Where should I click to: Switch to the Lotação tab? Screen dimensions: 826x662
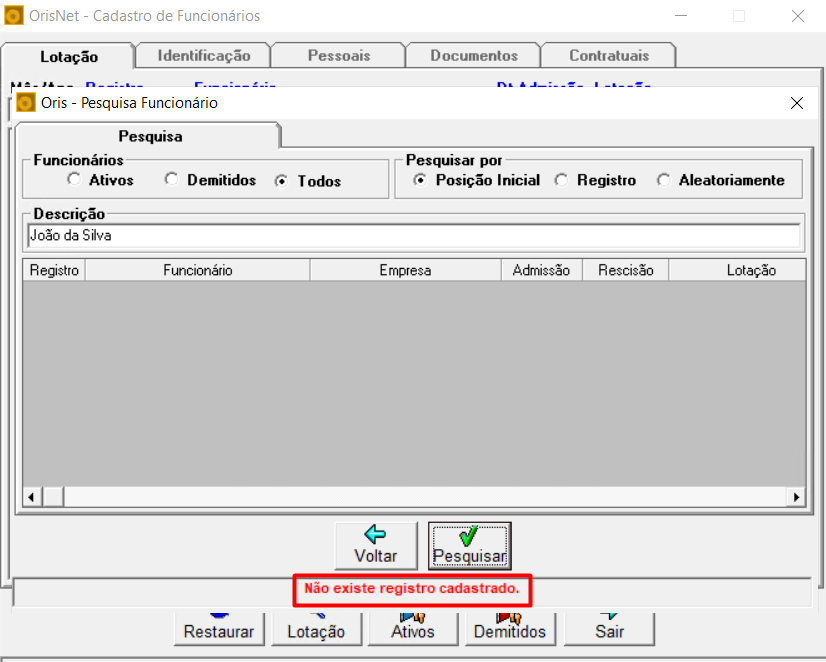pos(69,56)
